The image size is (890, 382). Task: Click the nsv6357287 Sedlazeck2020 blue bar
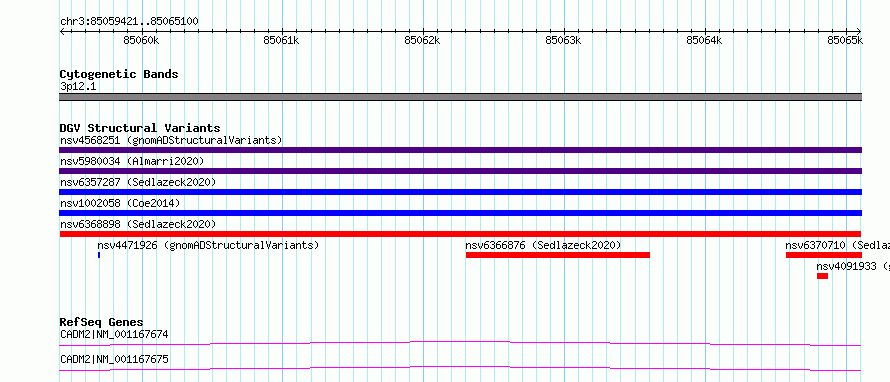coord(460,192)
